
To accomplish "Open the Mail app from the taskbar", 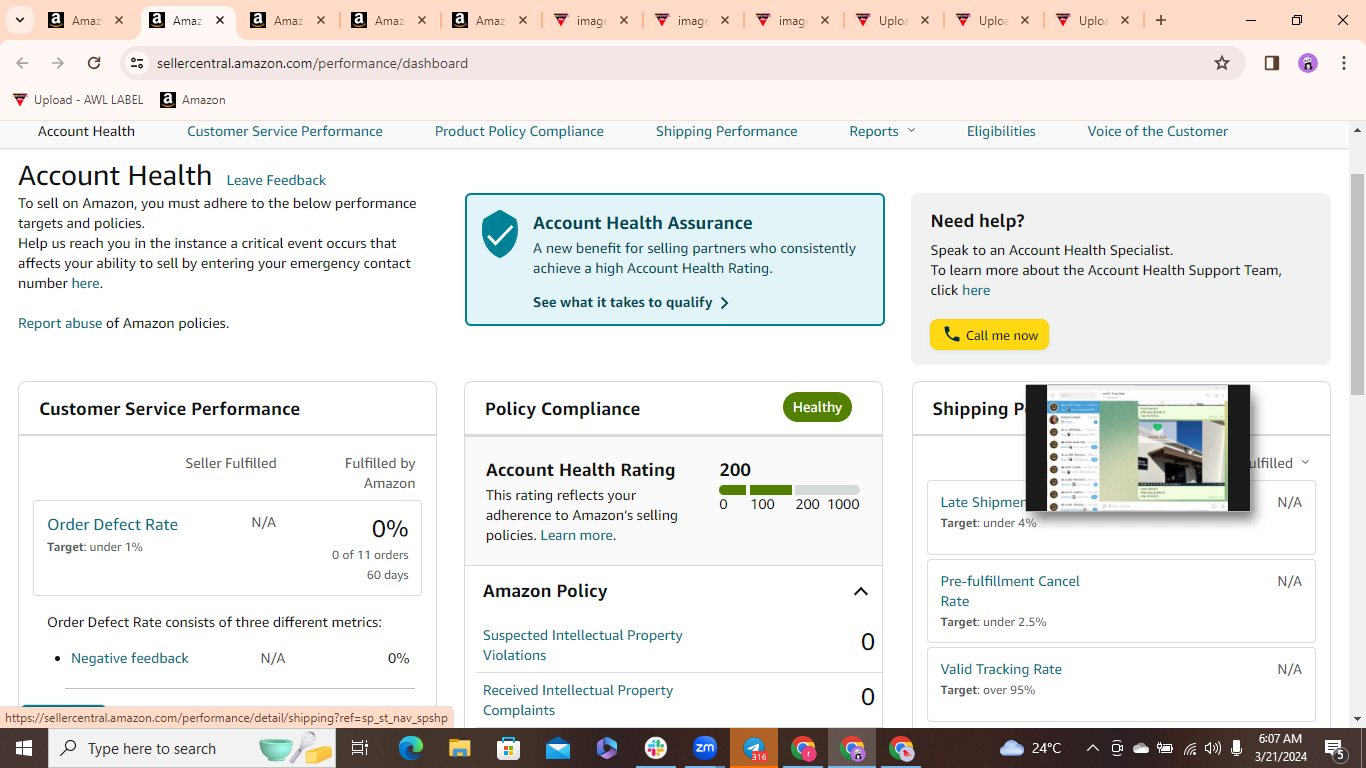I will tap(558, 748).
